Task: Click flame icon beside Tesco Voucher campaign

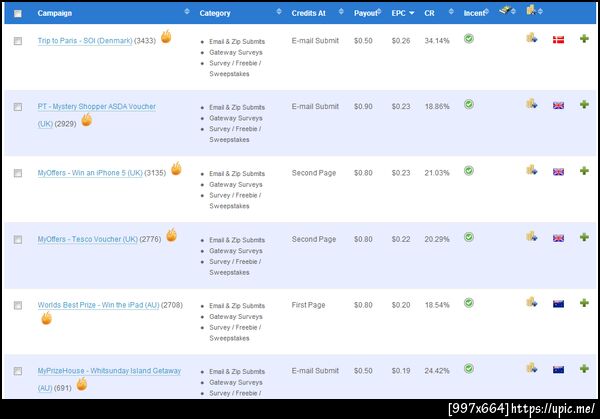Action: point(171,235)
